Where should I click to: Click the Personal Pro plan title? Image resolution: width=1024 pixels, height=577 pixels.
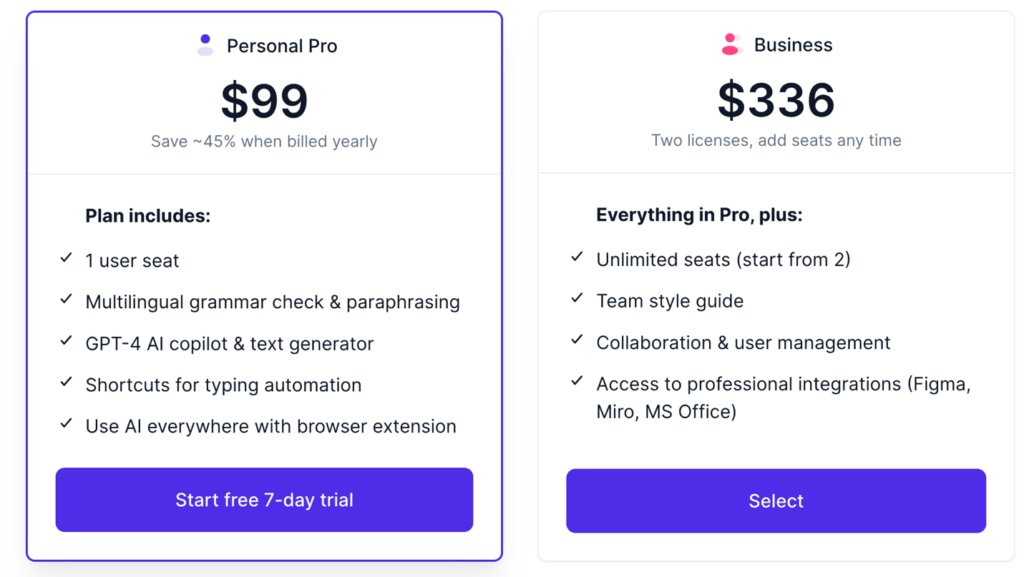click(x=282, y=46)
